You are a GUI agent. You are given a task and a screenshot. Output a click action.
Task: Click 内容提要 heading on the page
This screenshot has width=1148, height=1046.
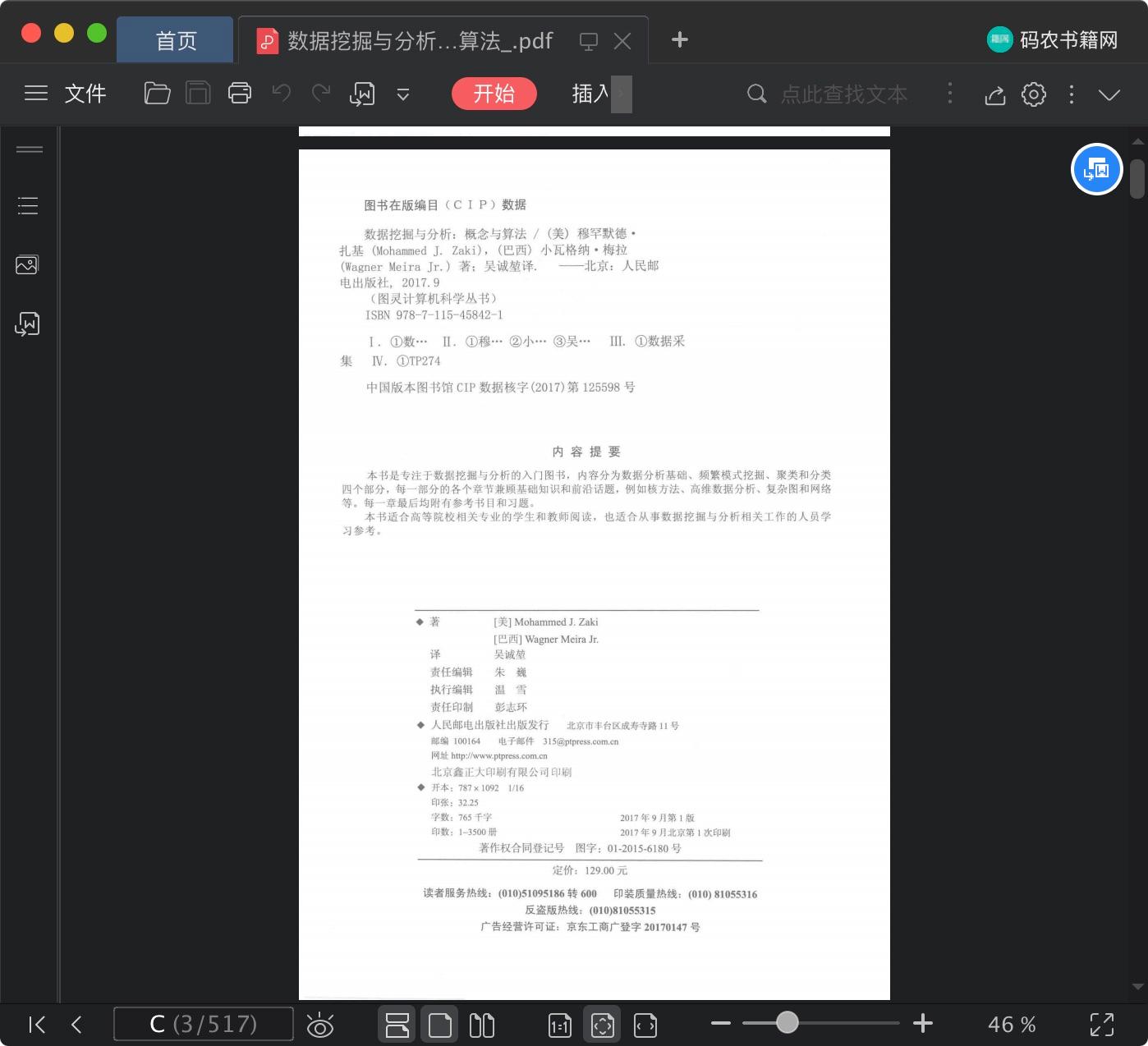click(586, 452)
